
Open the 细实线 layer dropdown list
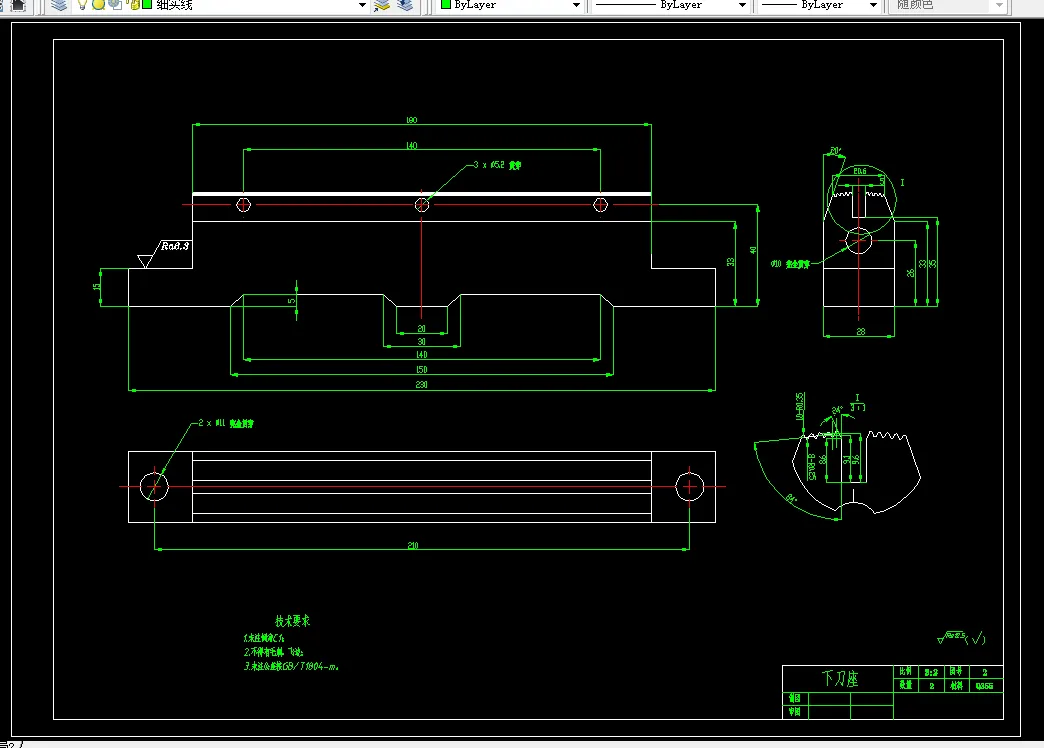coord(362,5)
